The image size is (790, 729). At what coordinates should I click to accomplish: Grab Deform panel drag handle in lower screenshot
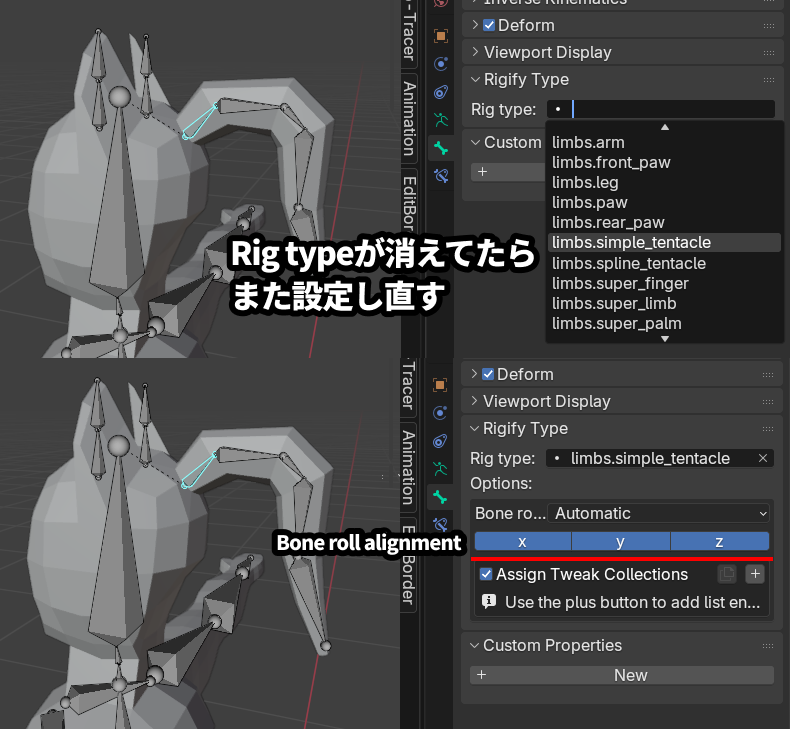pos(767,375)
